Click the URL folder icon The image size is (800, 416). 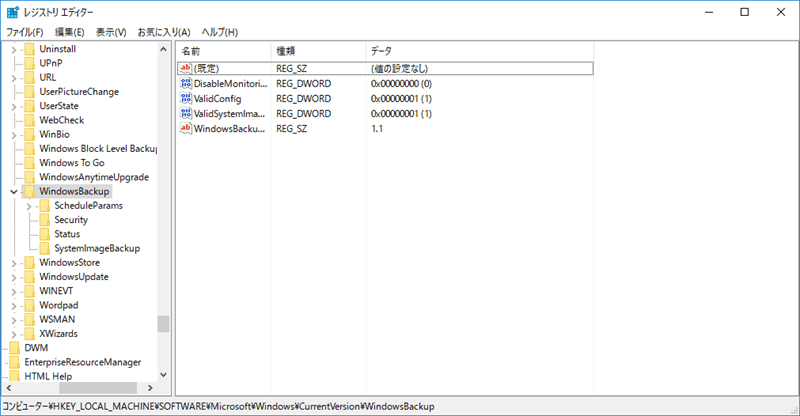(30, 78)
